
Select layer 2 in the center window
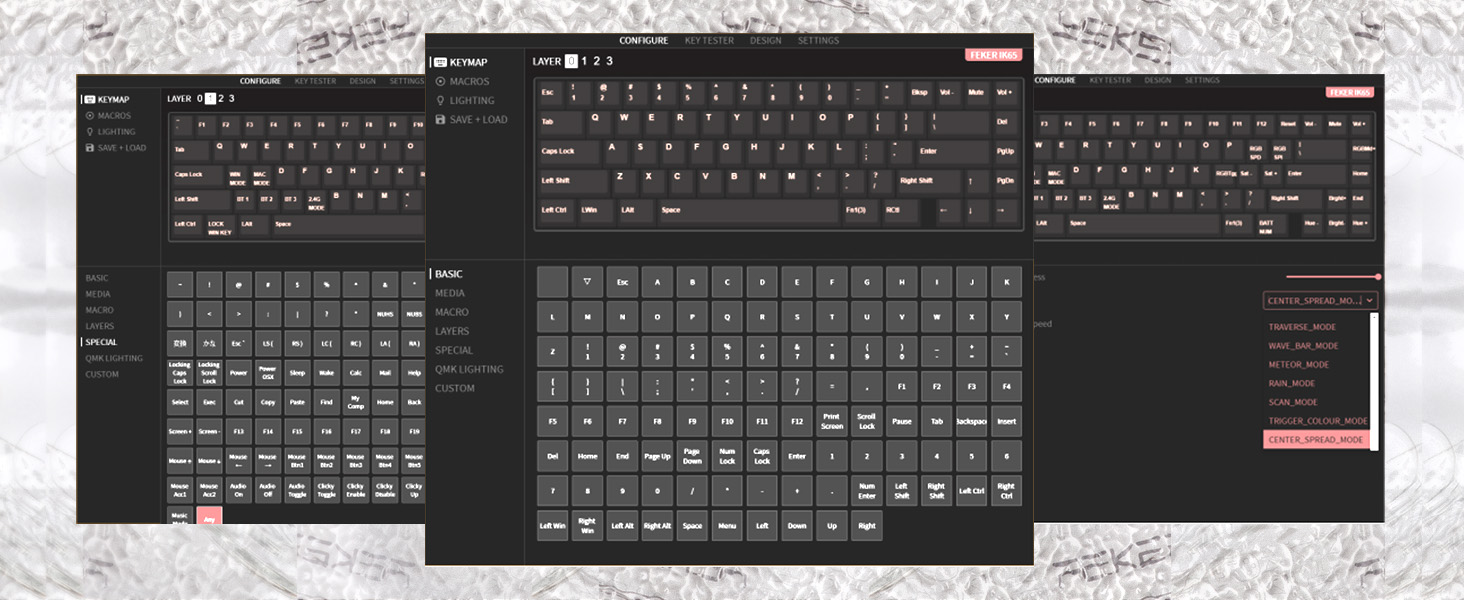tap(597, 61)
